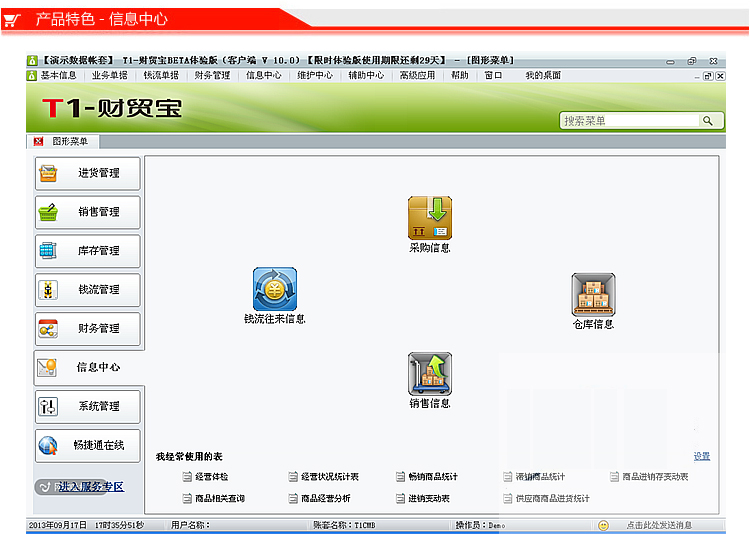Image resolution: width=750 pixels, height=534 pixels.
Task: Open the 业务单据 menu
Action: tap(110, 75)
